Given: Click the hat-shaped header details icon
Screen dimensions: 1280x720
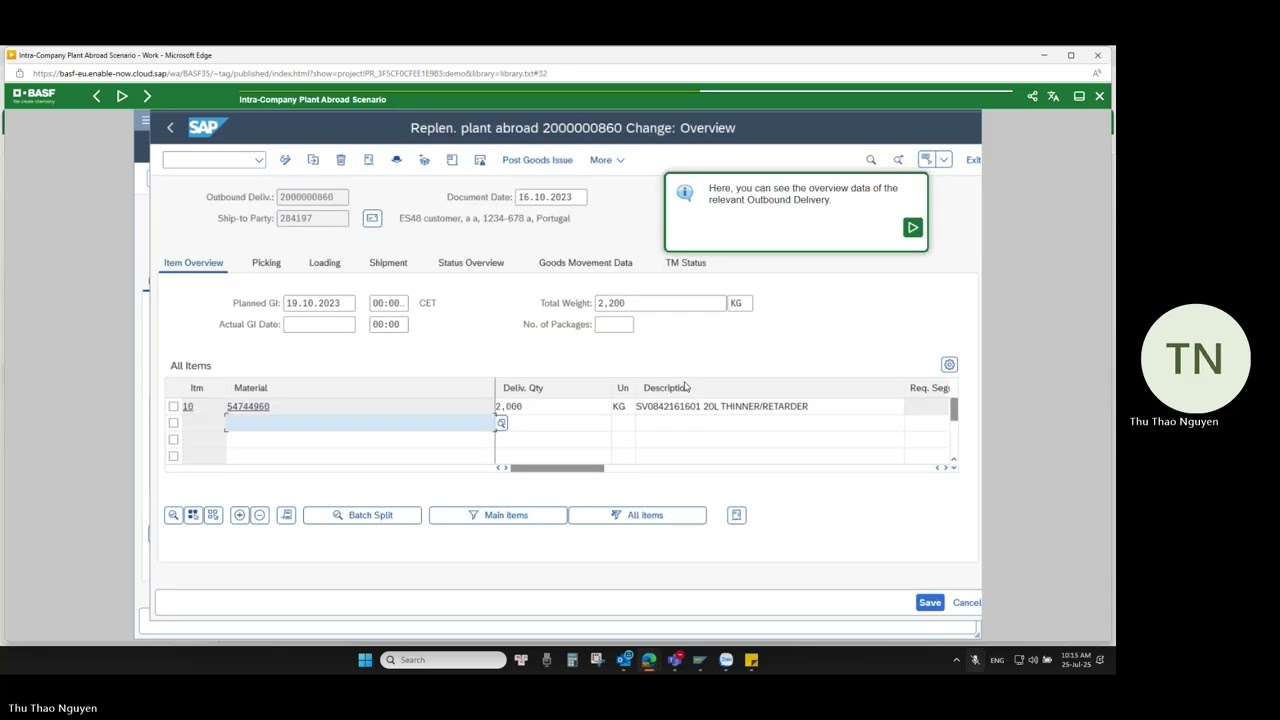Looking at the screenshot, I should [x=396, y=160].
